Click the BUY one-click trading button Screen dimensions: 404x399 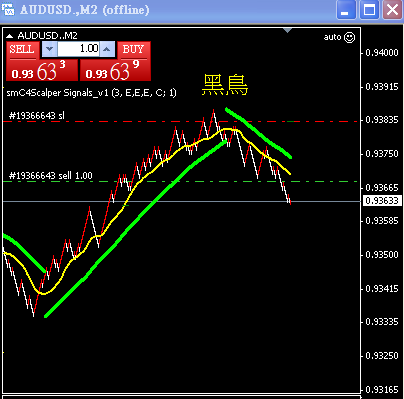click(x=134, y=50)
